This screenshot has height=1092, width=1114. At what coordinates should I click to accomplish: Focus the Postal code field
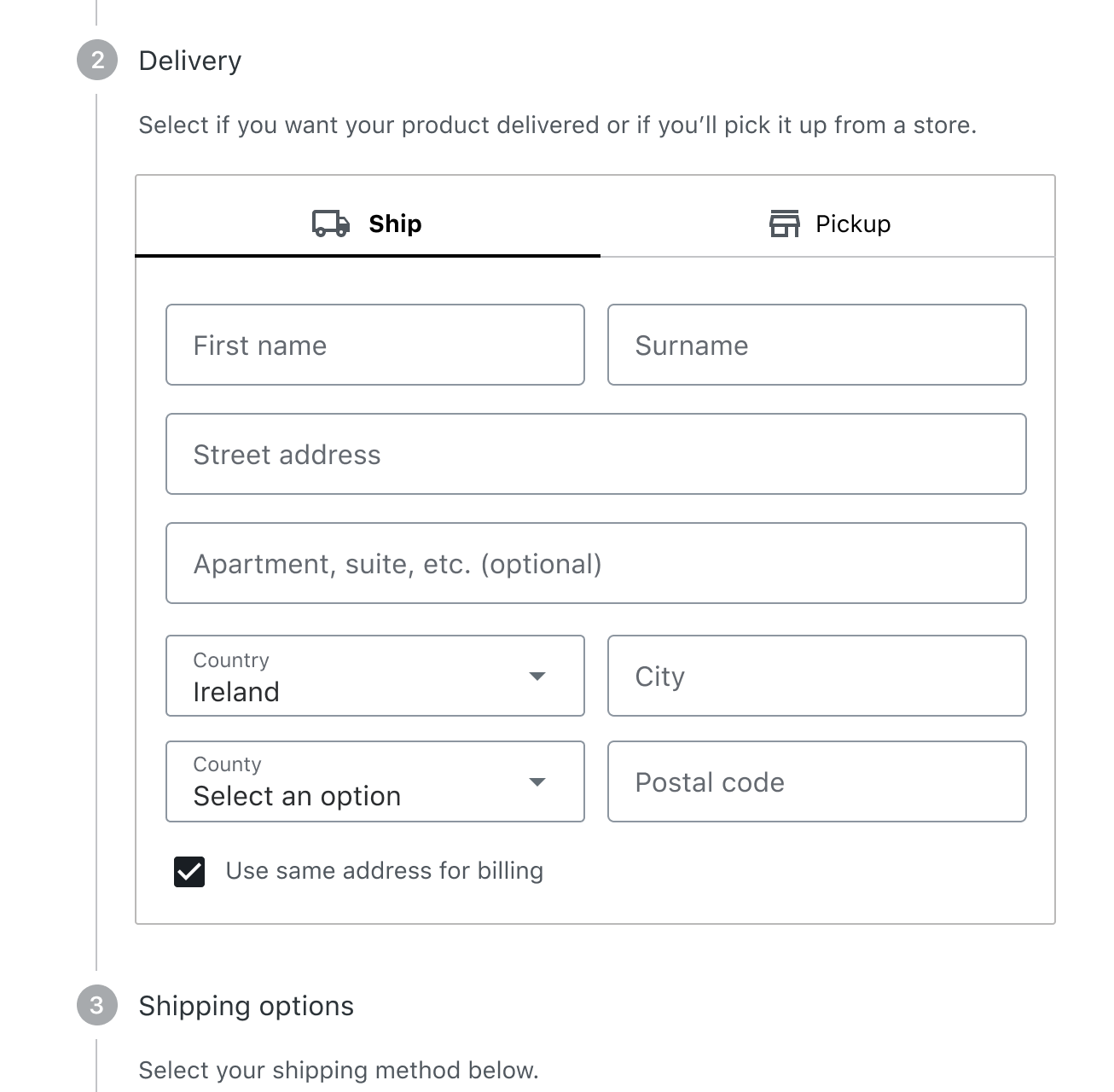(x=816, y=781)
